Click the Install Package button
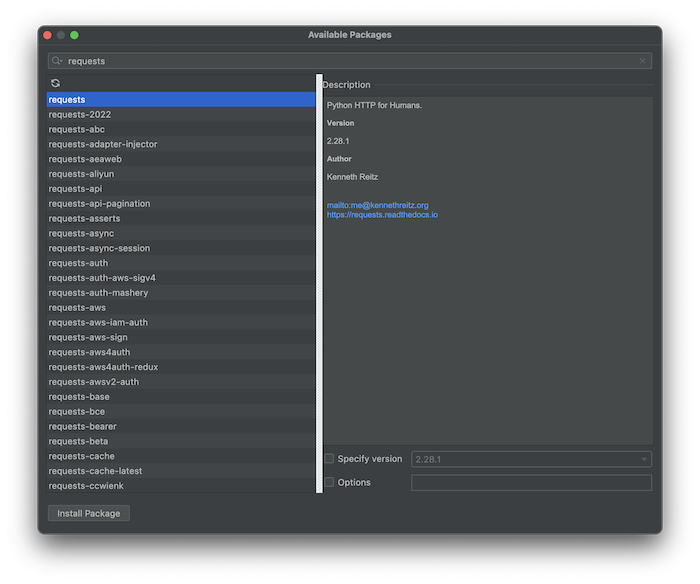This screenshot has height=584, width=700. (x=89, y=513)
